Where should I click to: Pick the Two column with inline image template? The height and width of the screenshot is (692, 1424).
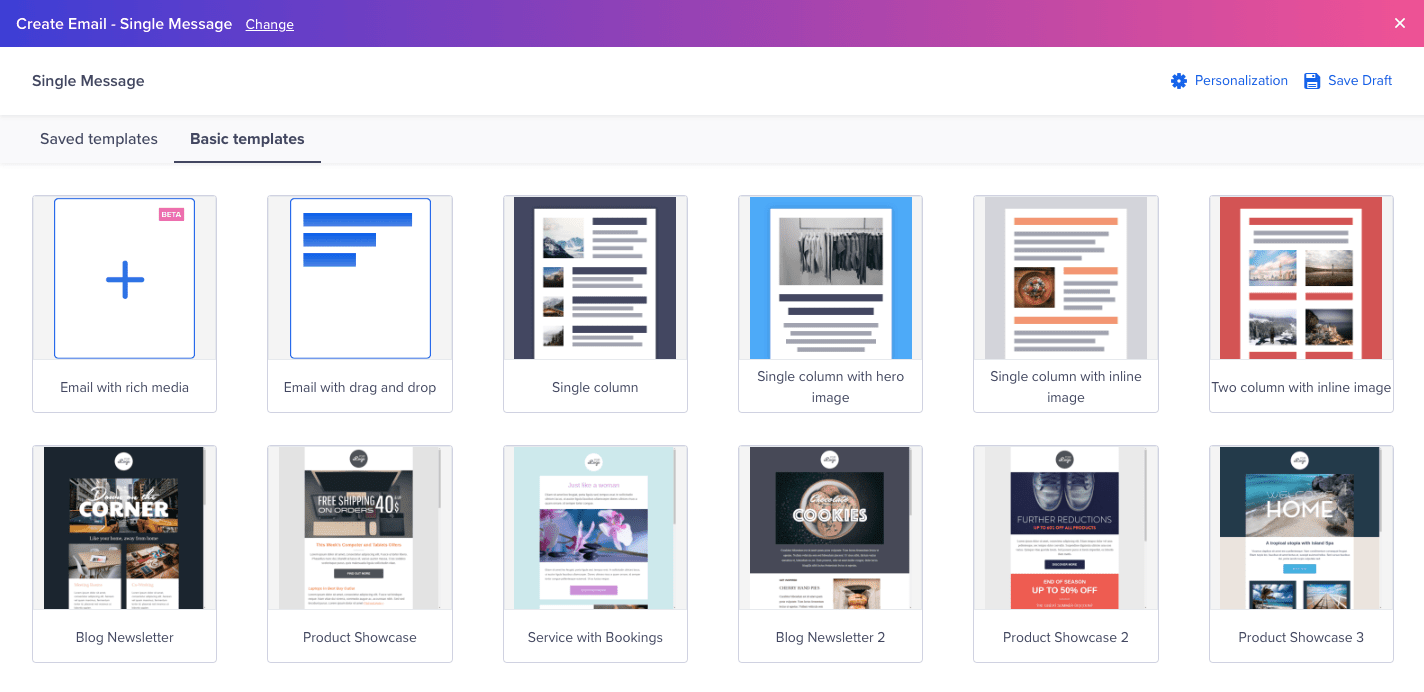(1300, 278)
